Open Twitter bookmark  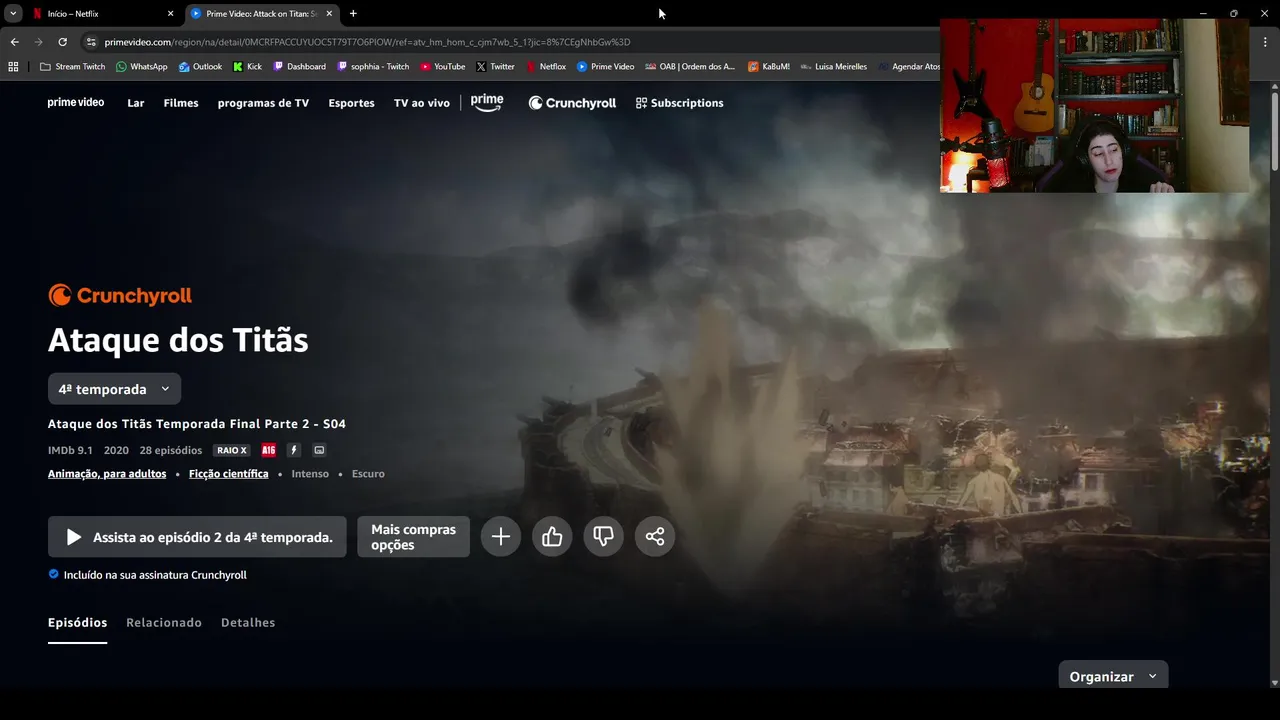click(495, 67)
